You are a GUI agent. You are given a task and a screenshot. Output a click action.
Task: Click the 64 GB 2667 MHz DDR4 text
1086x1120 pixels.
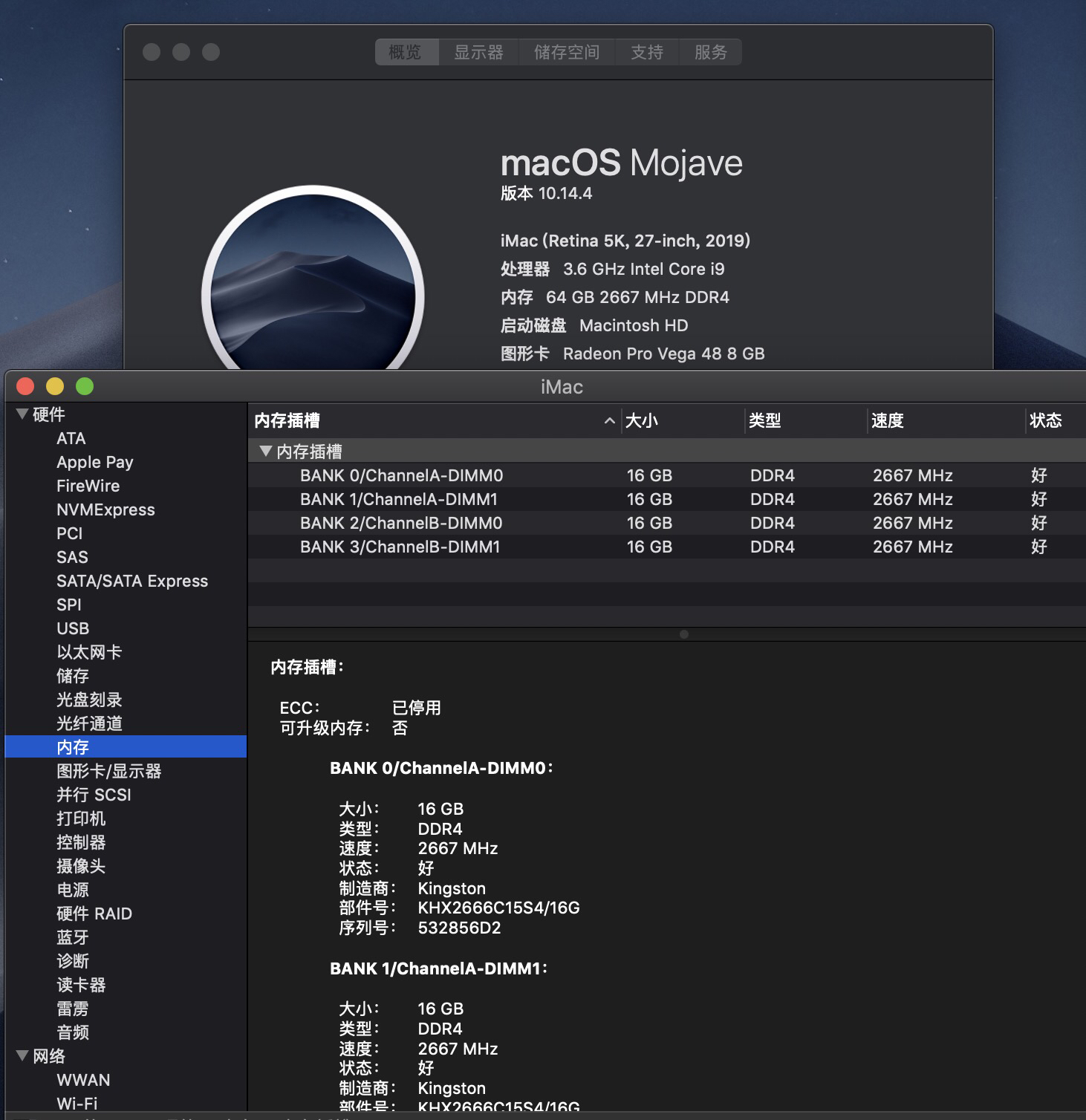pos(637,297)
